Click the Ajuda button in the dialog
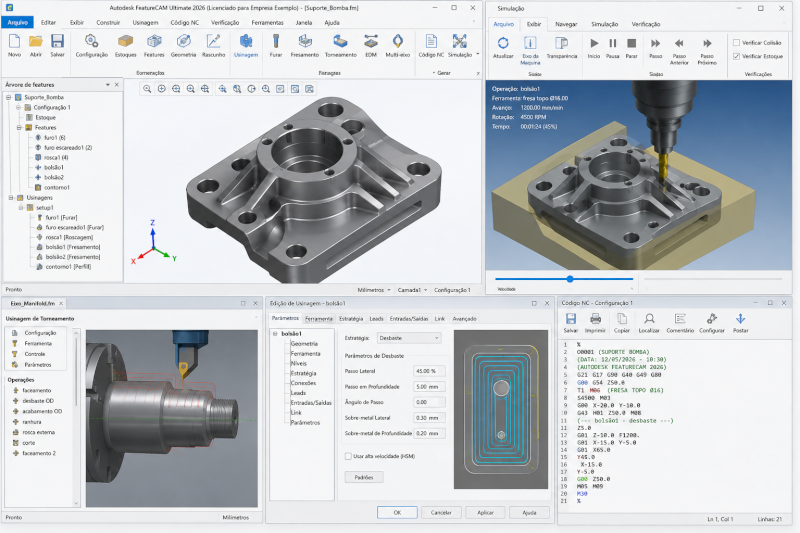This screenshot has width=800, height=533. tap(530, 513)
